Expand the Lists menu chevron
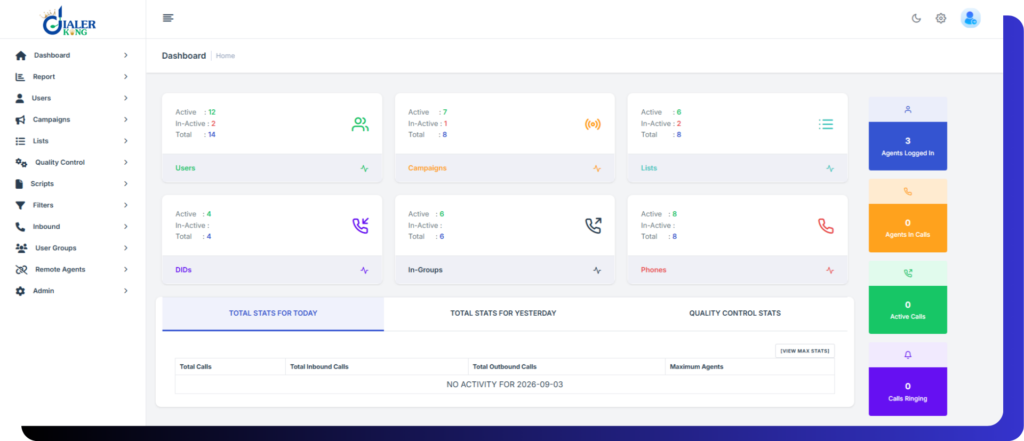The image size is (1024, 441). pos(125,141)
